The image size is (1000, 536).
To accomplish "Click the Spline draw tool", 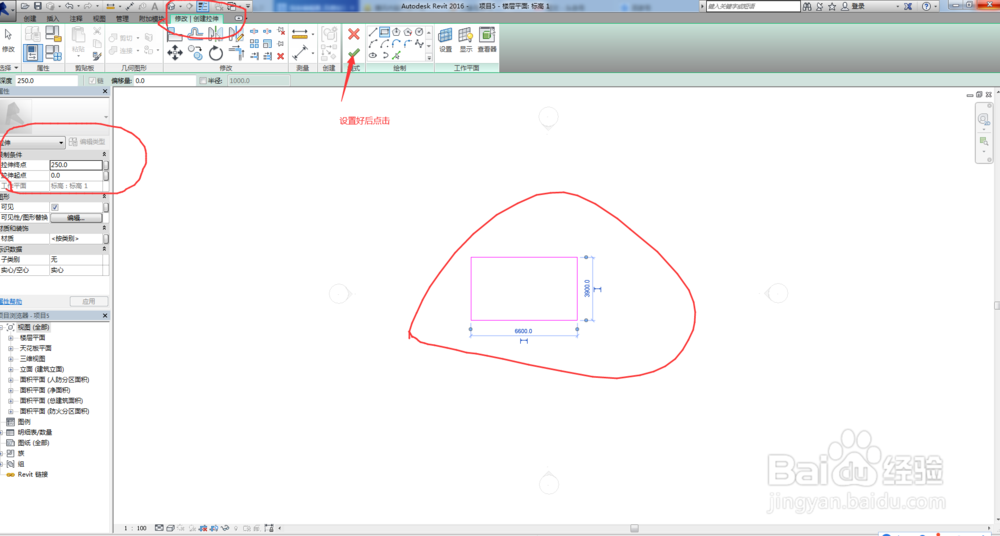I will [419, 43].
